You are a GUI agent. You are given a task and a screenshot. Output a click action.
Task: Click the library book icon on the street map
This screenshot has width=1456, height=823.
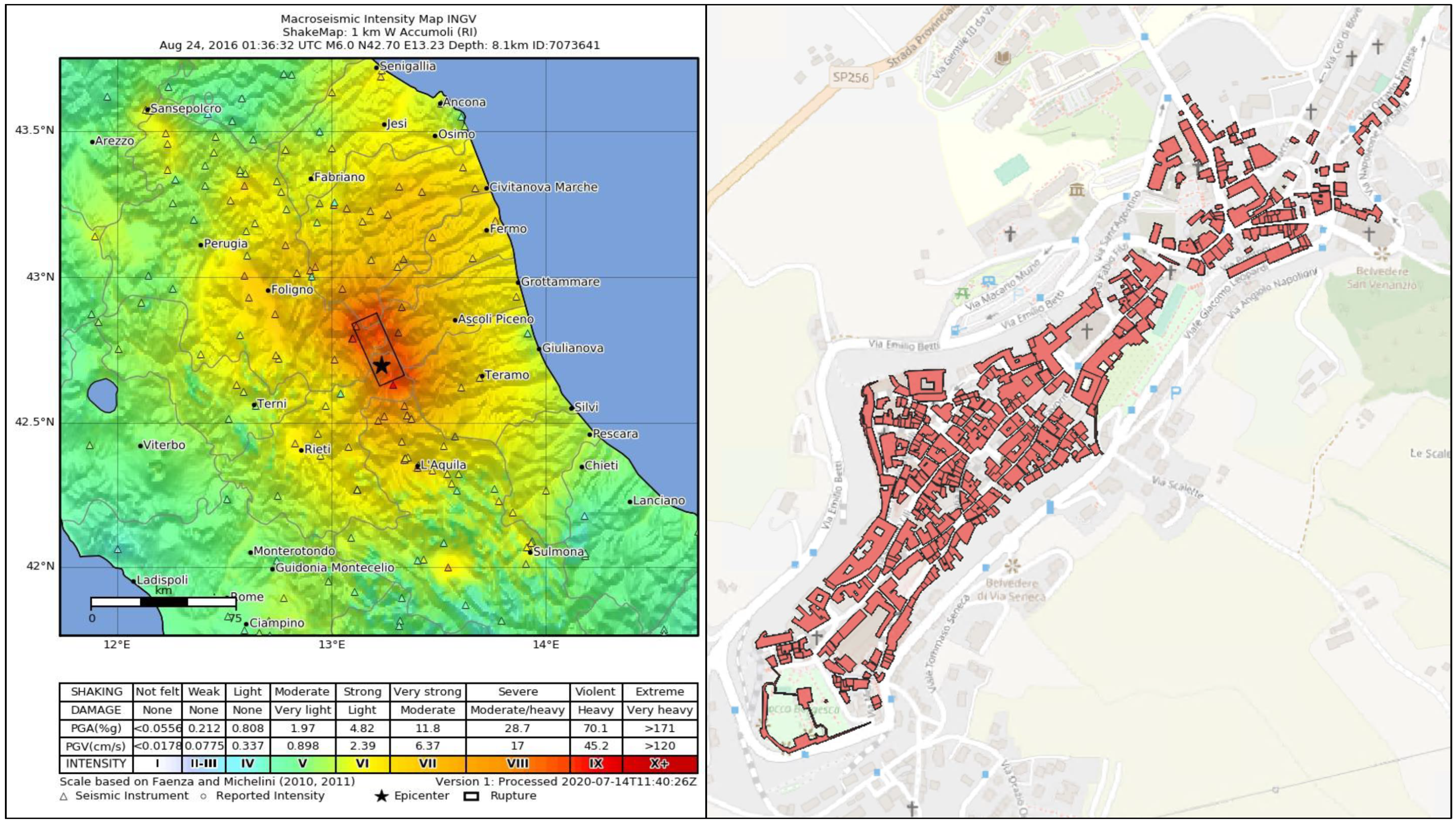tap(1003, 58)
